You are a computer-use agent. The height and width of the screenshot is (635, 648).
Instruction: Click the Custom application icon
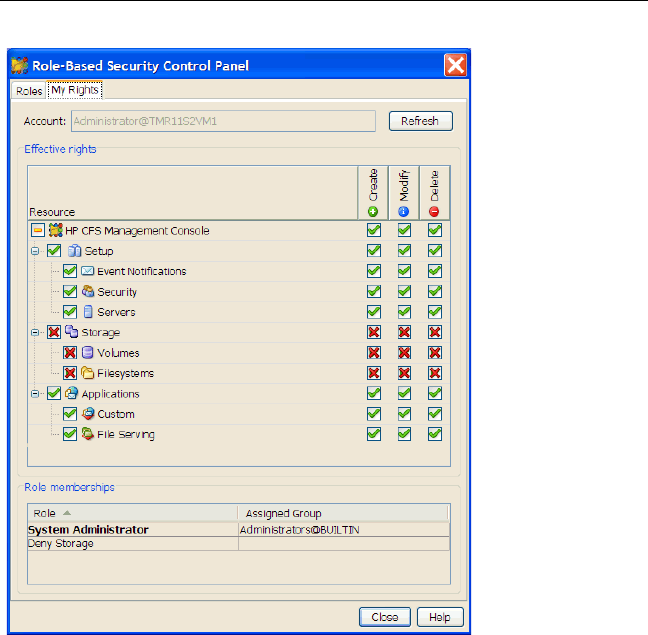pos(88,414)
